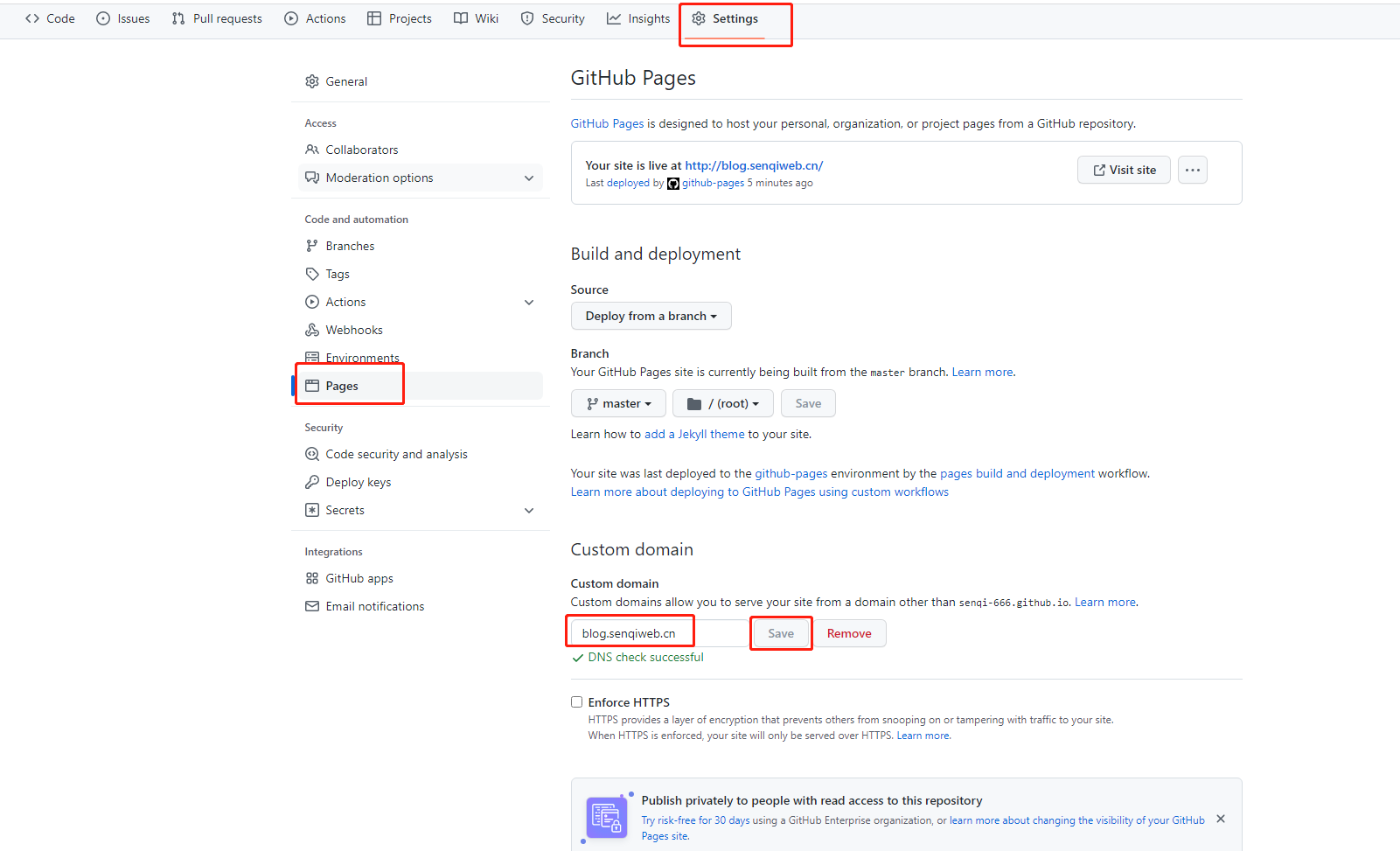The image size is (1400, 851).
Task: Click the custom domain input field
Action: tap(660, 633)
